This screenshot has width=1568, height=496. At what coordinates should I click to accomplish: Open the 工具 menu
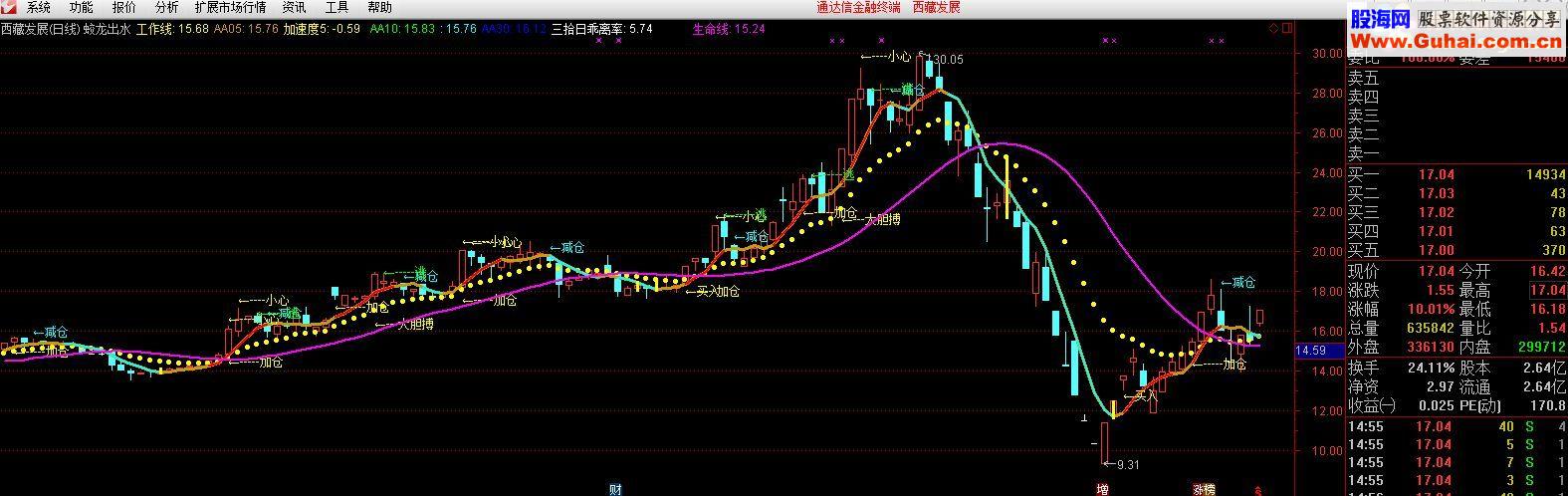(x=337, y=8)
